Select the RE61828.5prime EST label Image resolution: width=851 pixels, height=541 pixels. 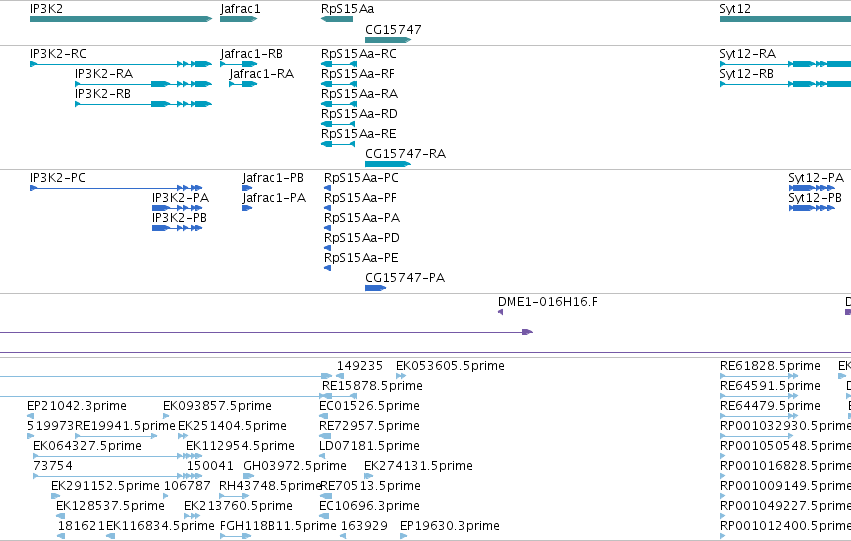(770, 366)
